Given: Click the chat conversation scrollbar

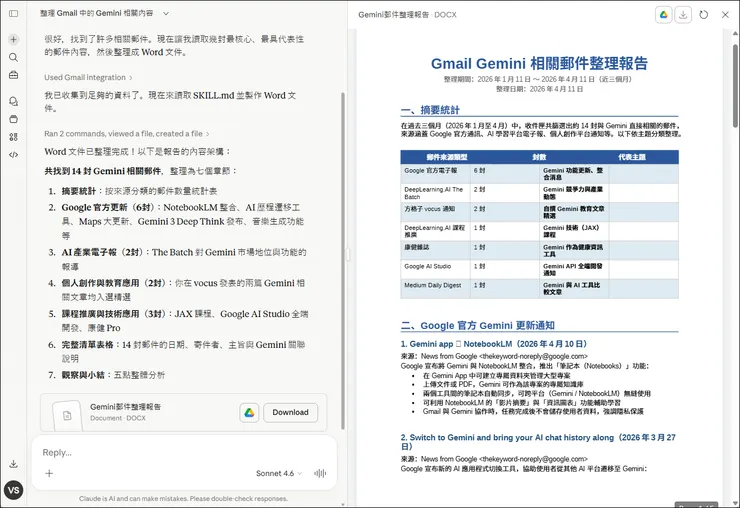Looking at the screenshot, I should 343,260.
